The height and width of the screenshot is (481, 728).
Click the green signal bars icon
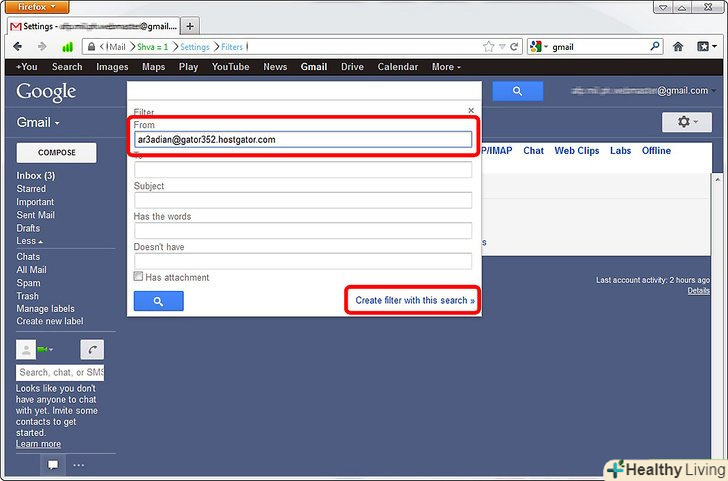[68, 47]
